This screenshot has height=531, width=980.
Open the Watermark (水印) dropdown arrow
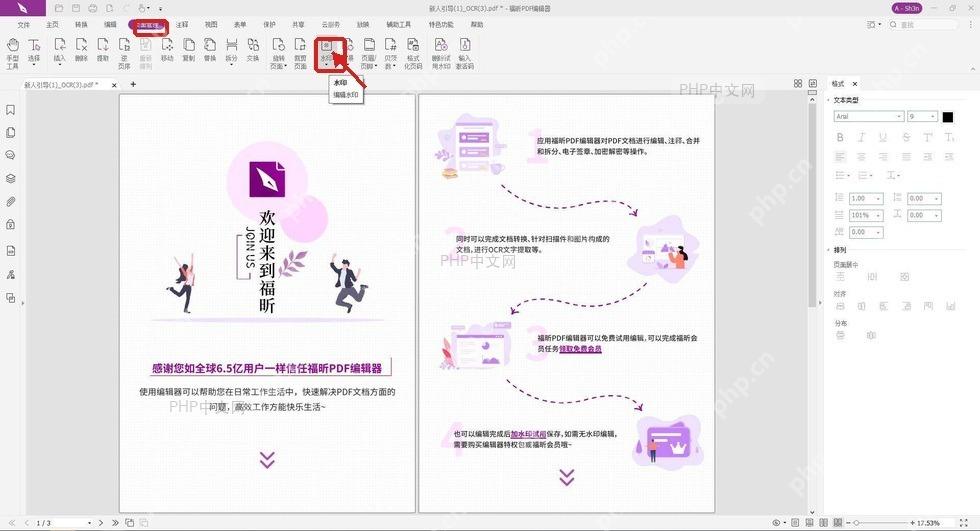326,65
